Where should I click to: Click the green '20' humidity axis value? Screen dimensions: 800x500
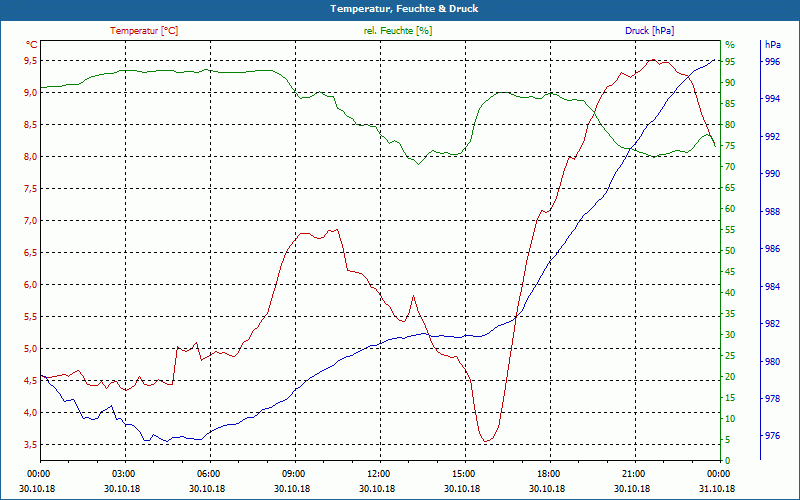730,377
